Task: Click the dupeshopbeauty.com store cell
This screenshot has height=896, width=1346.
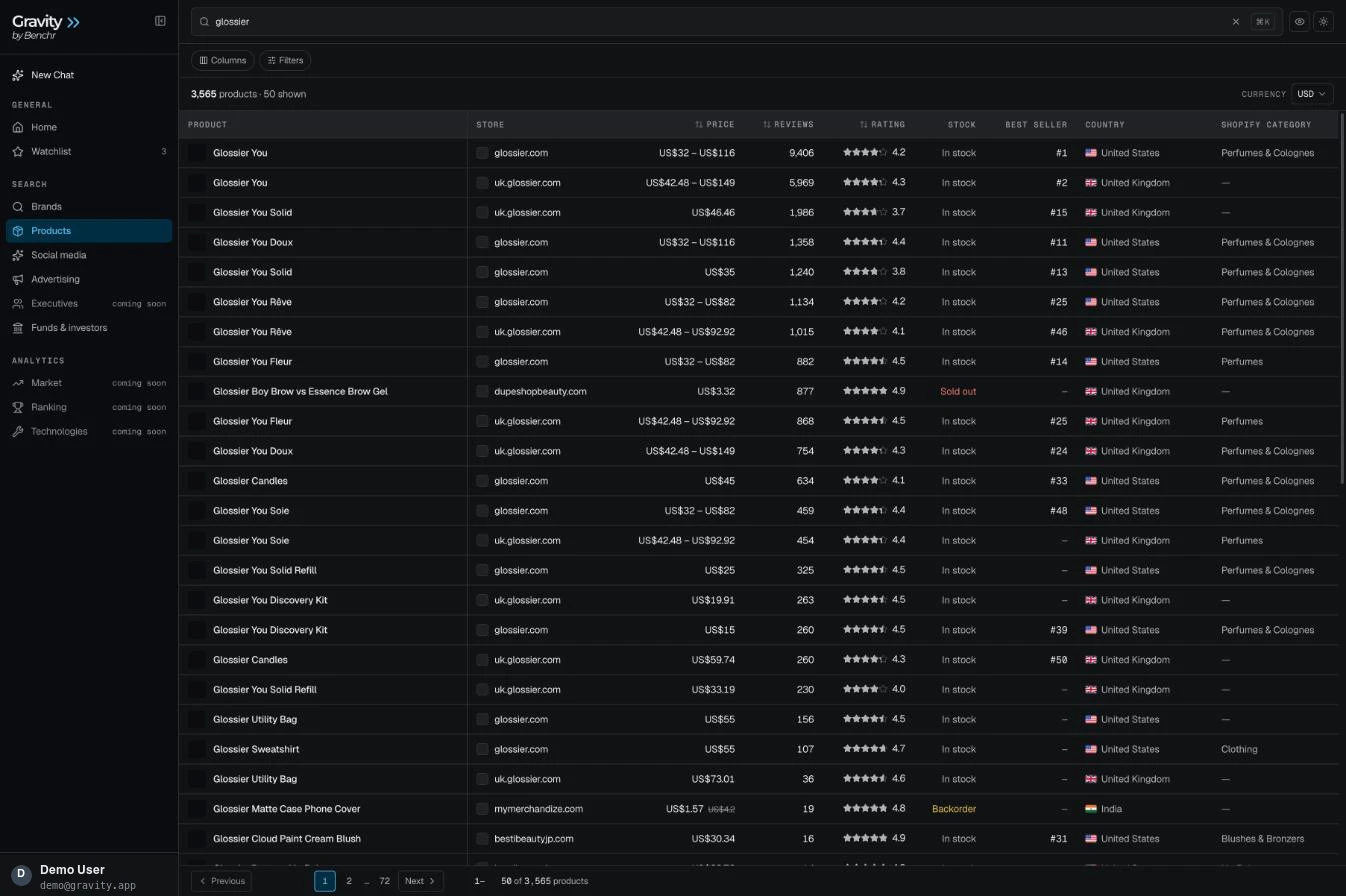Action: [540, 392]
